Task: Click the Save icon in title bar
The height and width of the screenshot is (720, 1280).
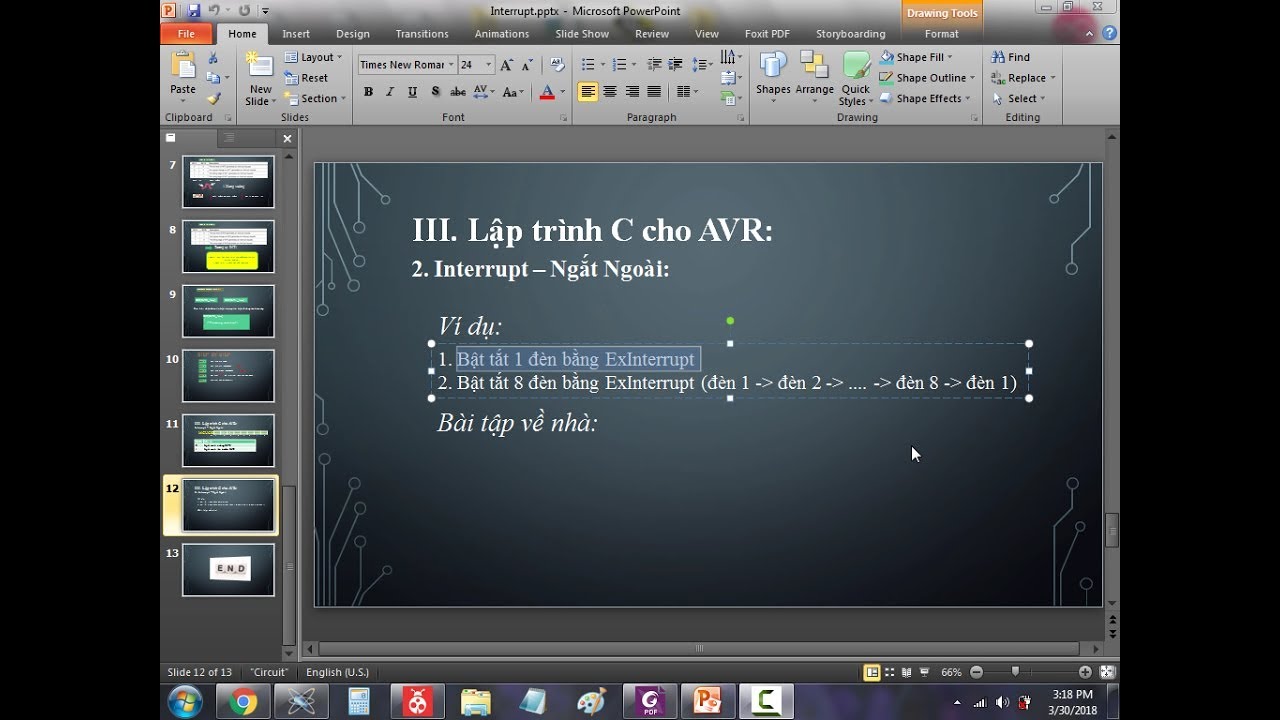Action: (193, 10)
